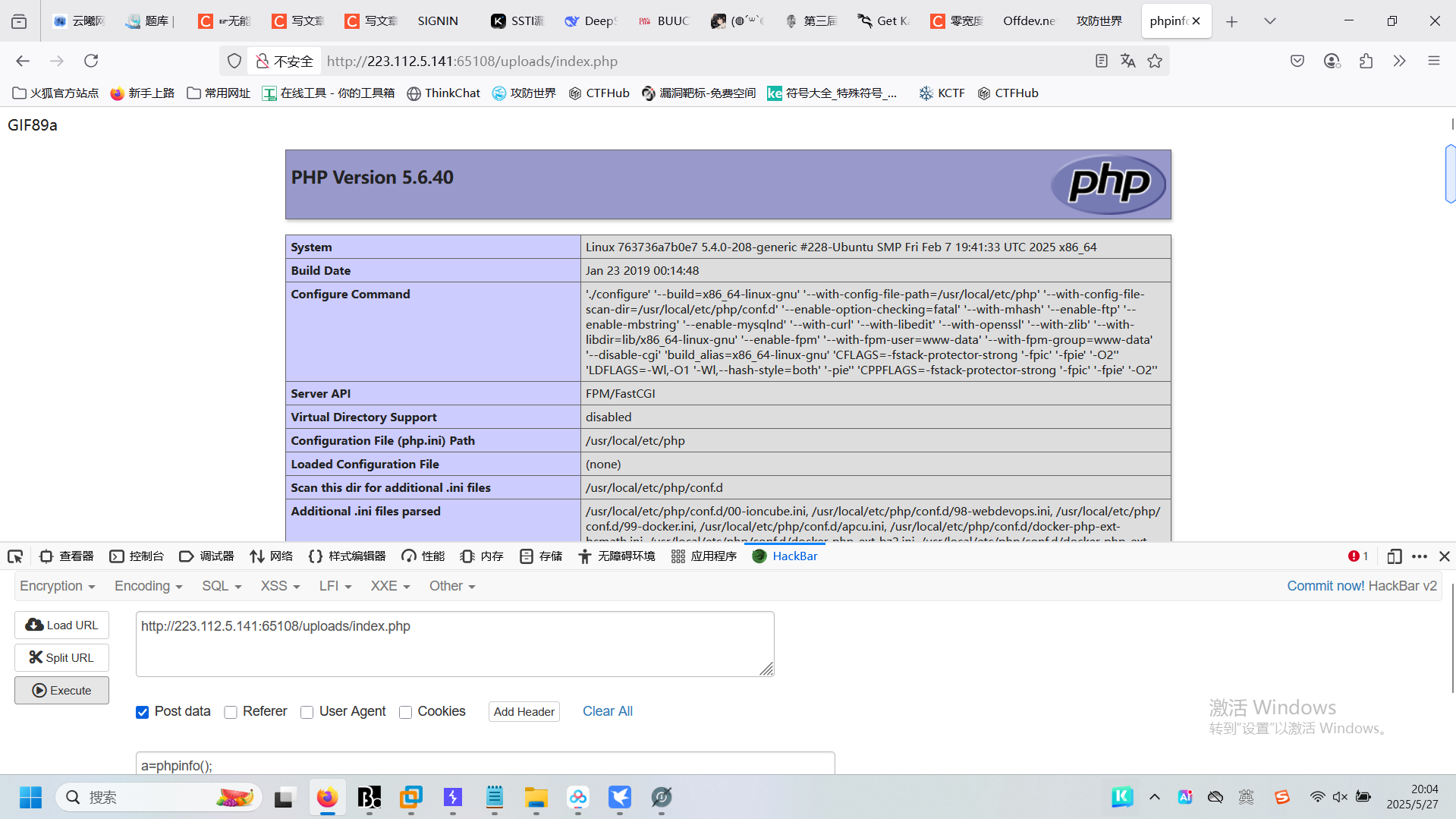
Task: Open the LFI dropdown menu
Action: [x=335, y=586]
